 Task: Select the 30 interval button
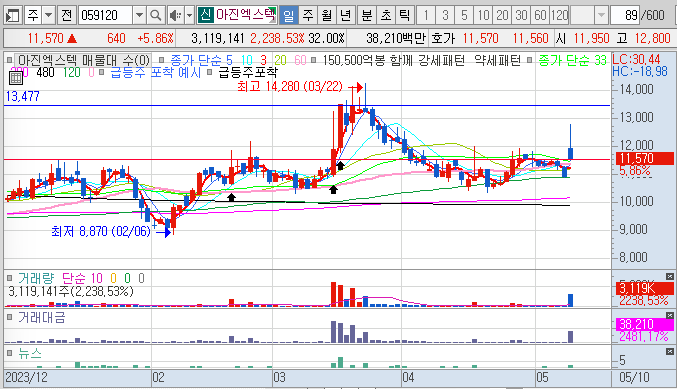tap(521, 16)
